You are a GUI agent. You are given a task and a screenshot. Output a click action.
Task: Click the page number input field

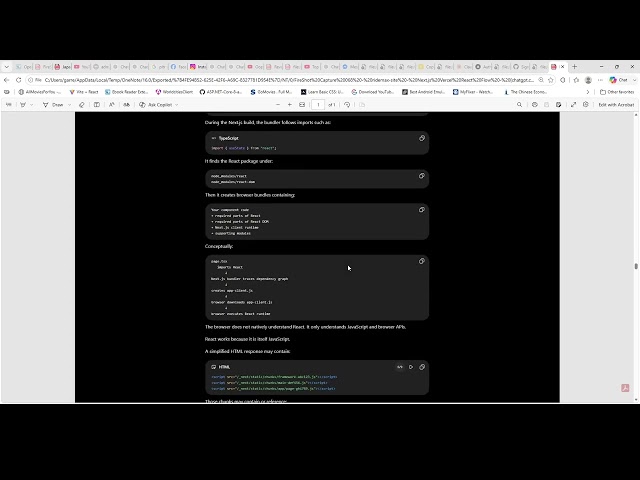tap(318, 105)
